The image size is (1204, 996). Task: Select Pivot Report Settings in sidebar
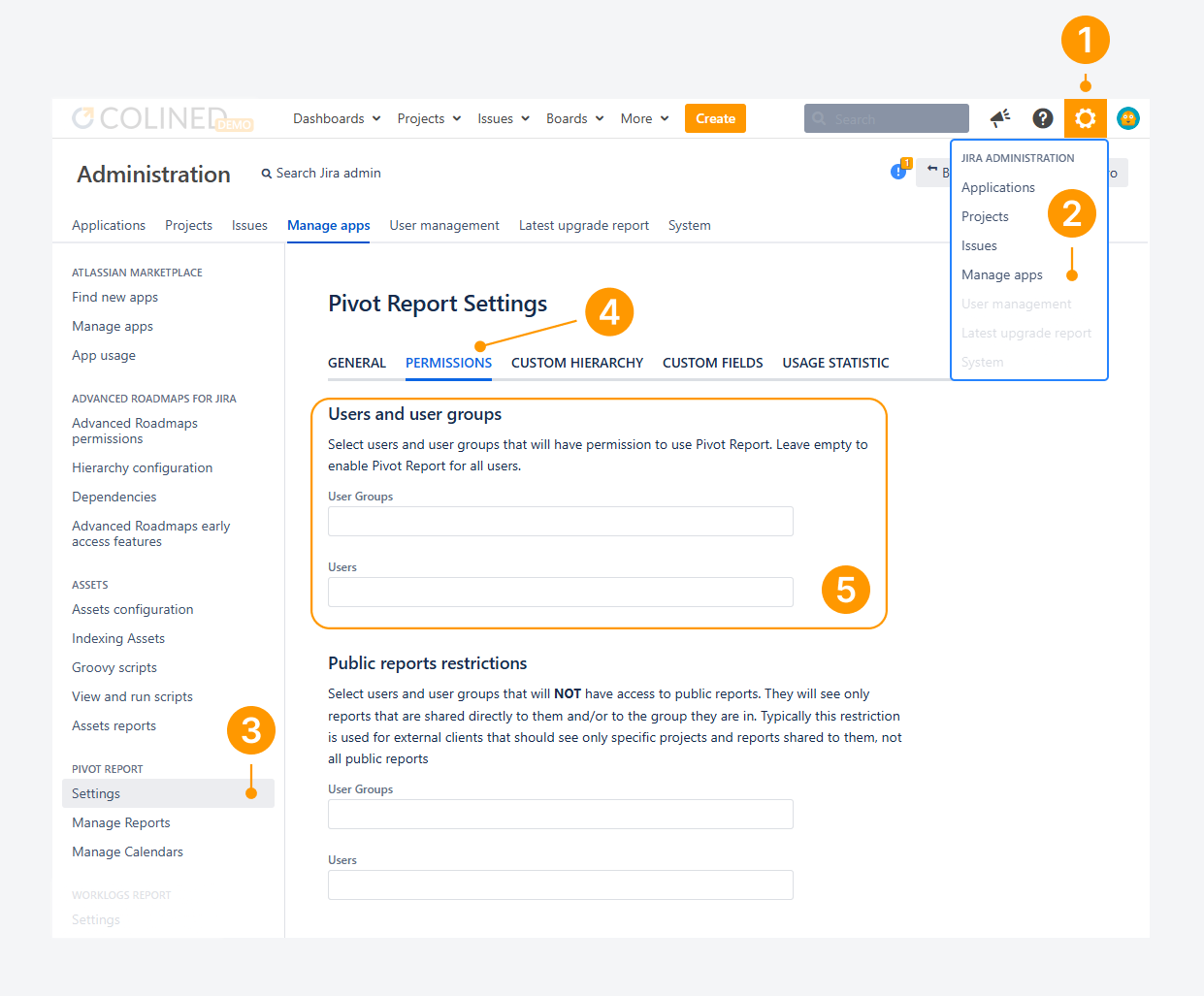[168, 793]
